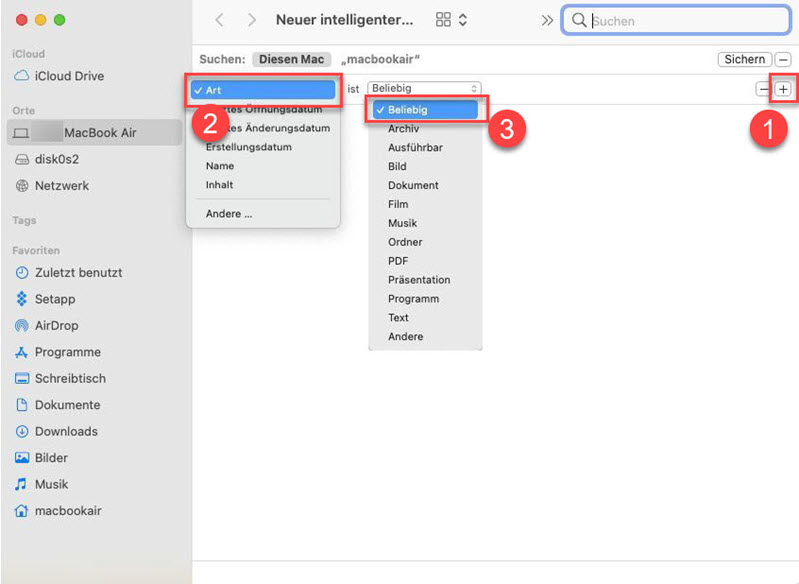Screen dimensions: 799x584
Task: Select Bild in kind menu
Action: (397, 166)
